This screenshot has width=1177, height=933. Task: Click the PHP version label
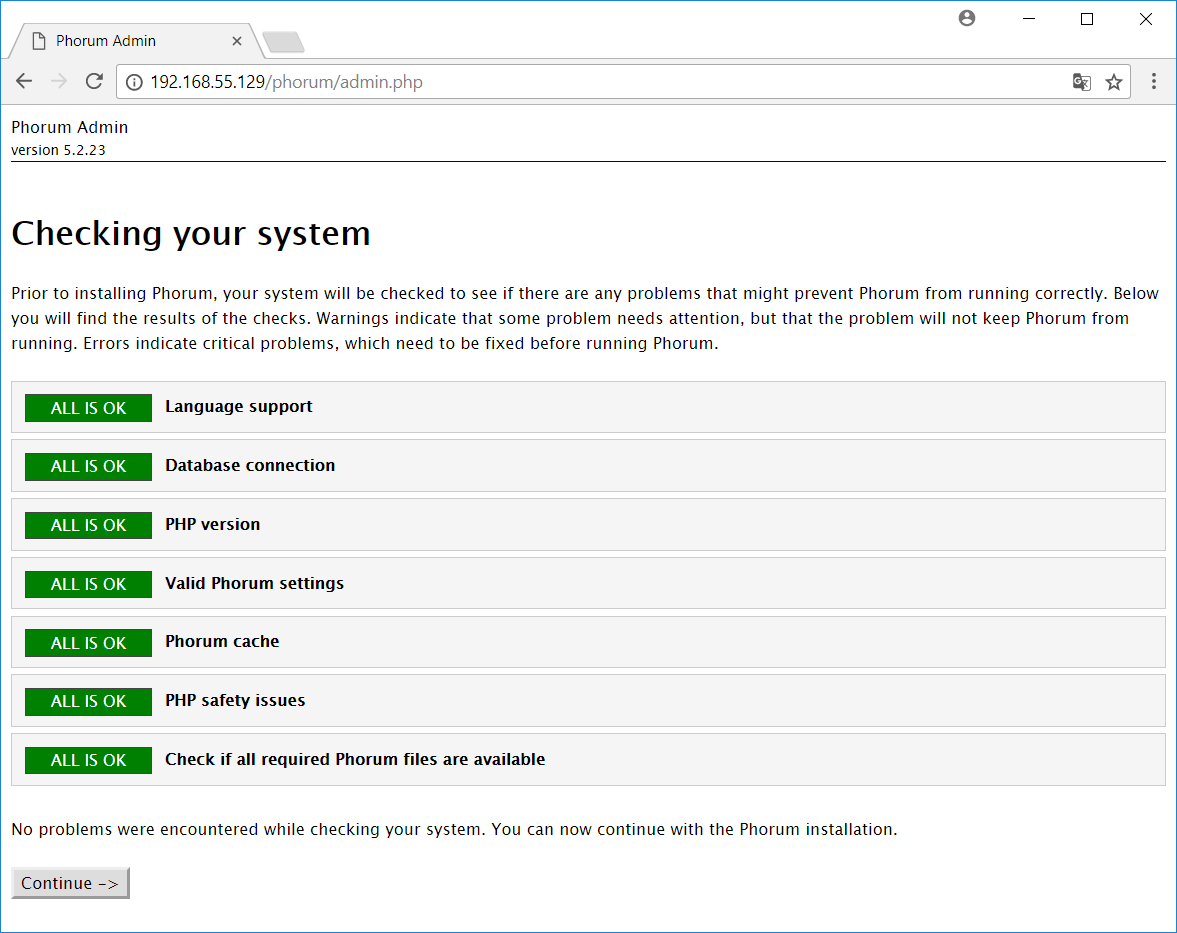212,524
